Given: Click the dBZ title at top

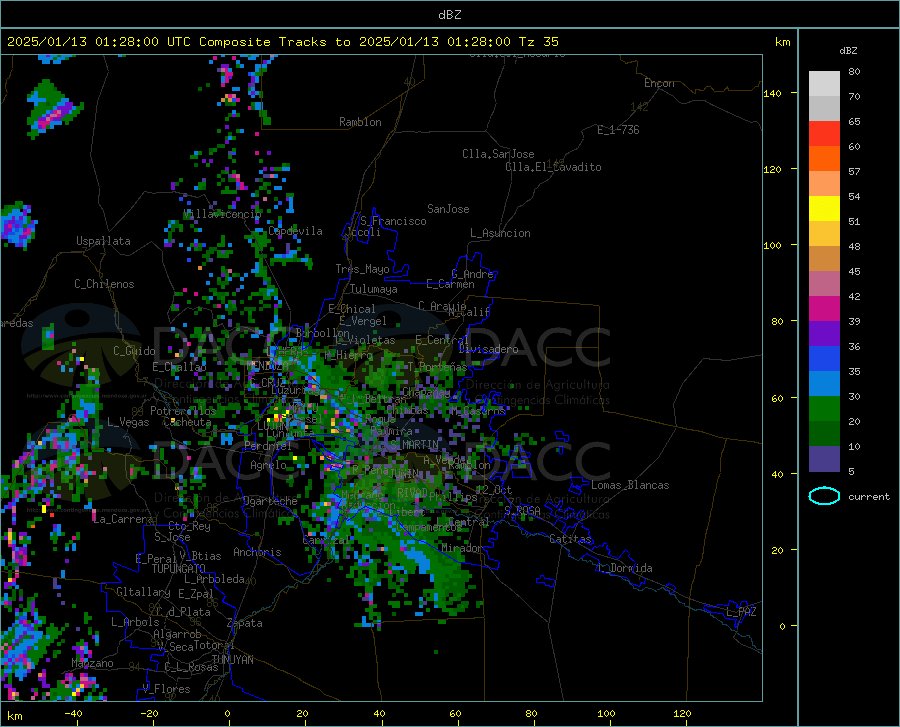Looking at the screenshot, I should click(449, 15).
